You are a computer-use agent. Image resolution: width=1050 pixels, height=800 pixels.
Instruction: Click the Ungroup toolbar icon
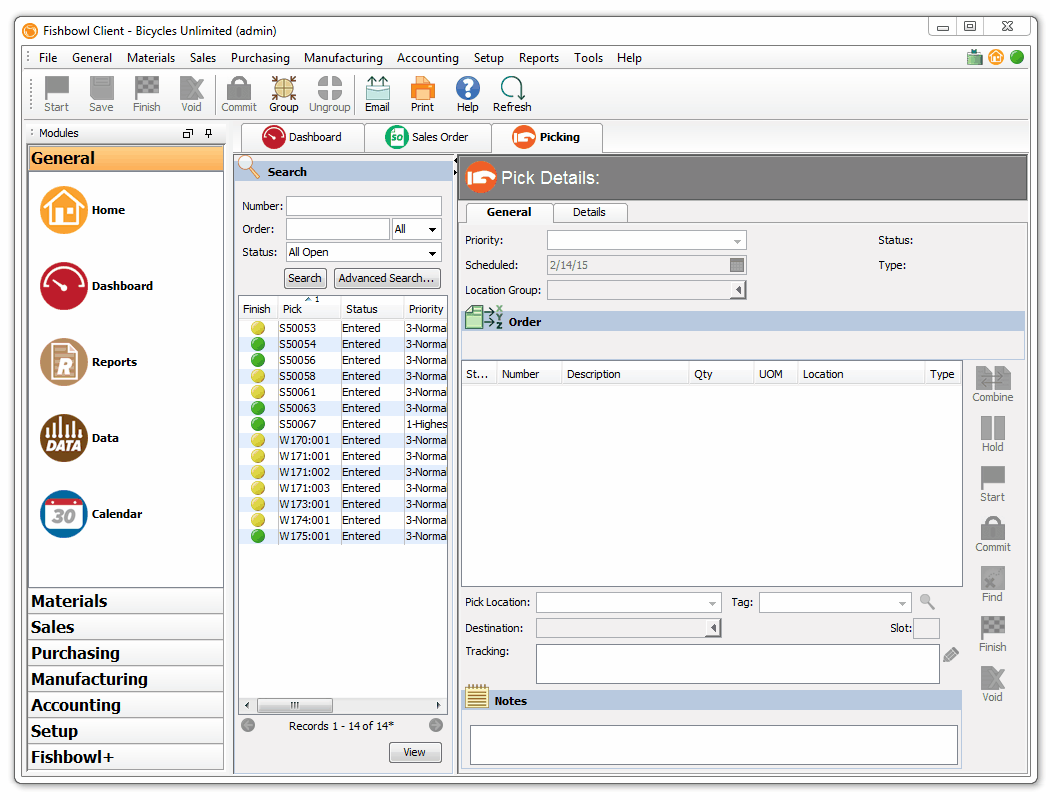coord(329,94)
